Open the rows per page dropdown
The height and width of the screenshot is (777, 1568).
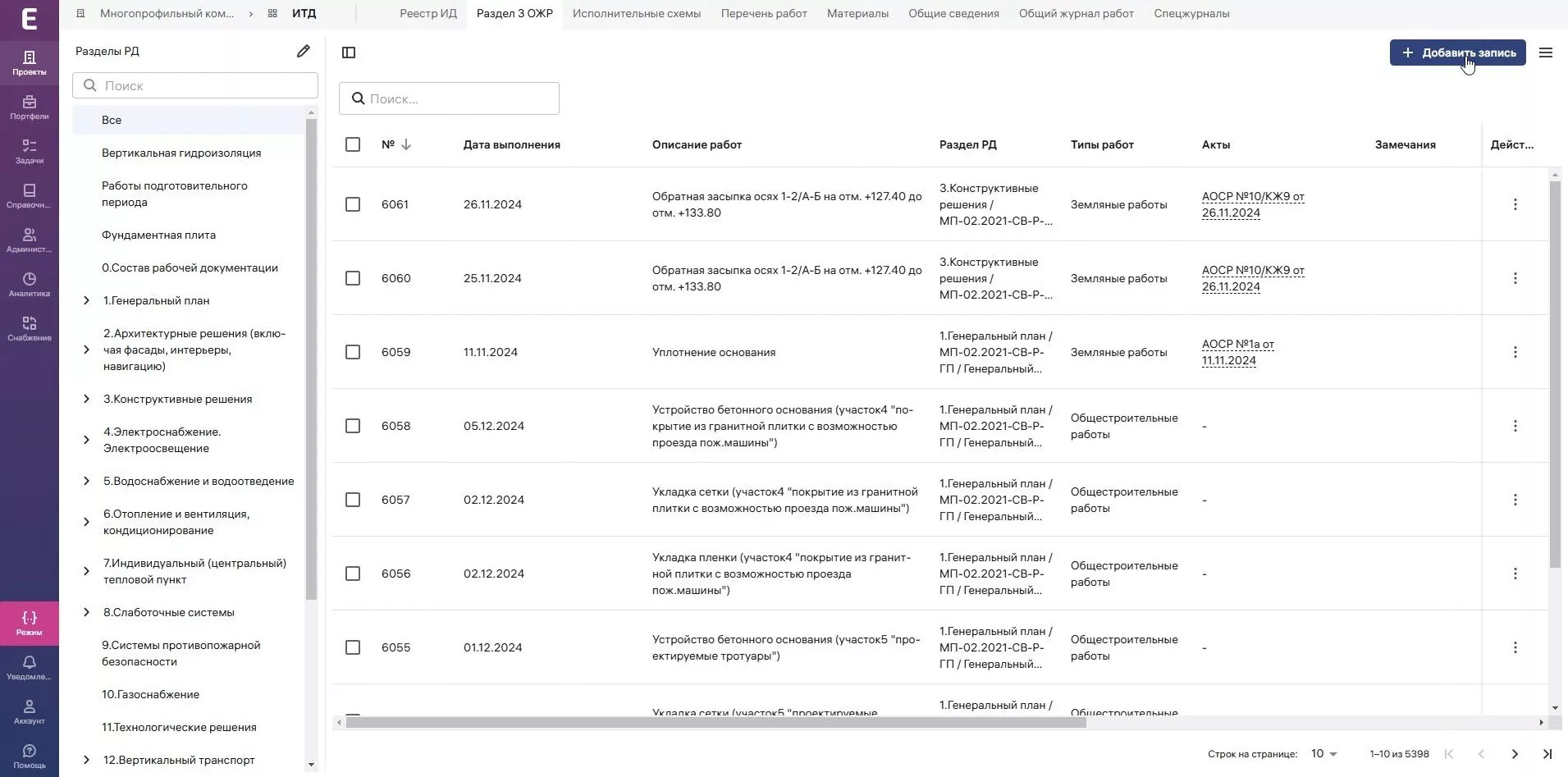[x=1323, y=754]
